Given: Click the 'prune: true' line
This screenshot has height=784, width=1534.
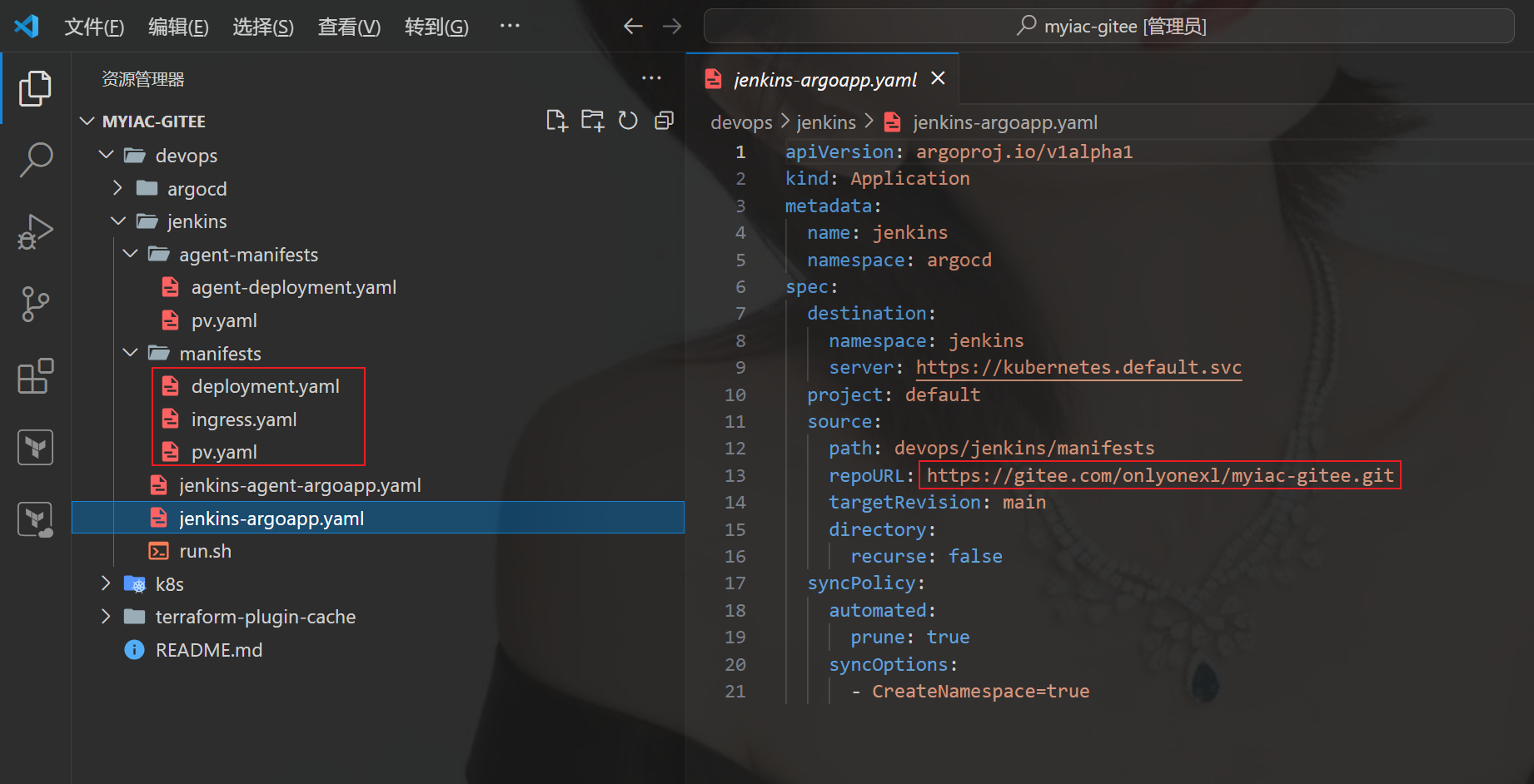Looking at the screenshot, I should pyautogui.click(x=909, y=637).
